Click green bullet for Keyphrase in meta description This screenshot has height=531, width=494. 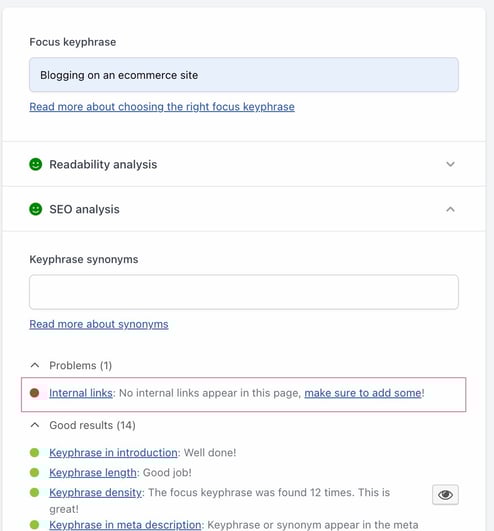pos(35,525)
